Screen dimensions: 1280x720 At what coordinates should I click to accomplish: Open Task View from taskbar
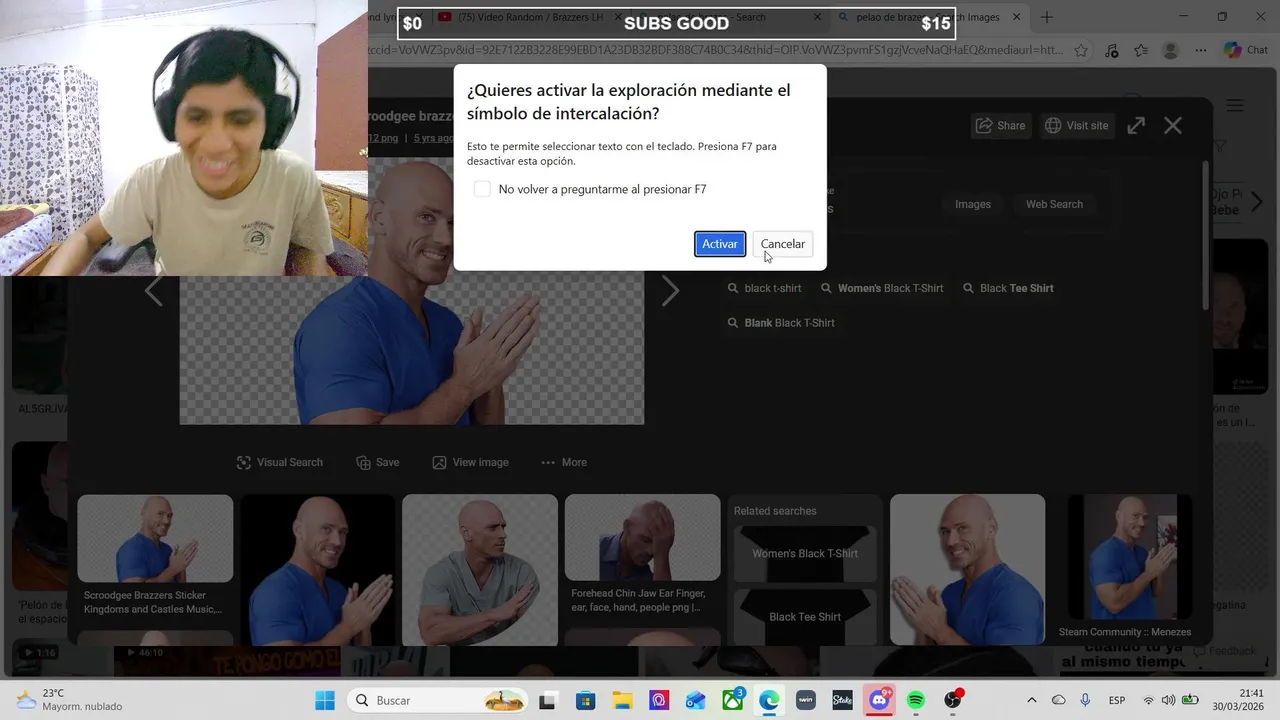click(547, 700)
